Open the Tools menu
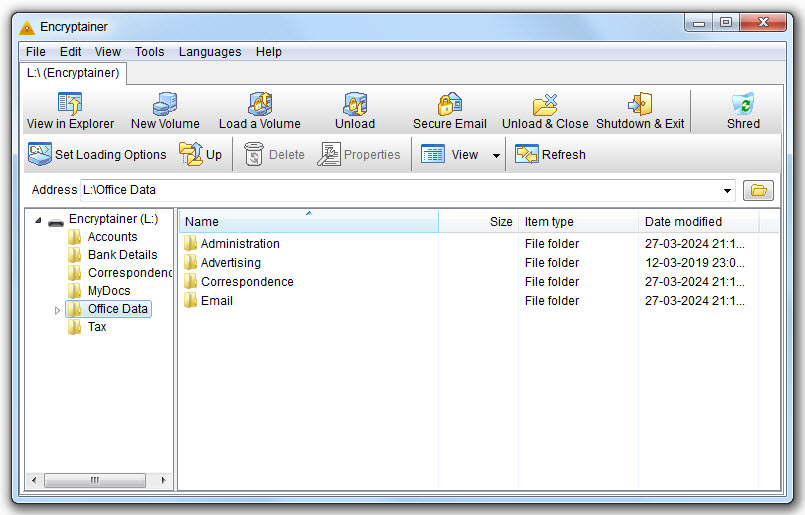 click(x=149, y=52)
